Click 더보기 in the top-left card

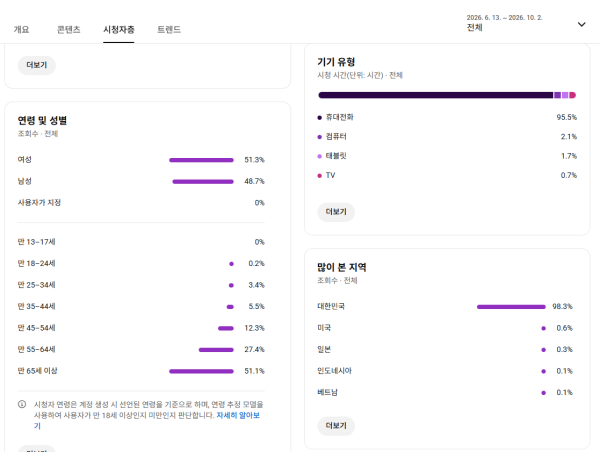[x=37, y=65]
